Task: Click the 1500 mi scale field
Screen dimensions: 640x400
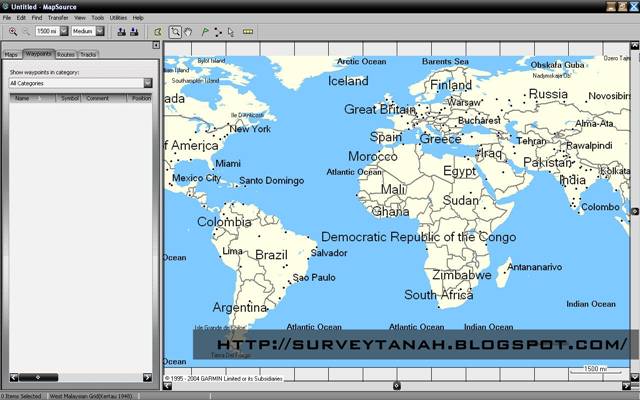Action: coord(47,31)
